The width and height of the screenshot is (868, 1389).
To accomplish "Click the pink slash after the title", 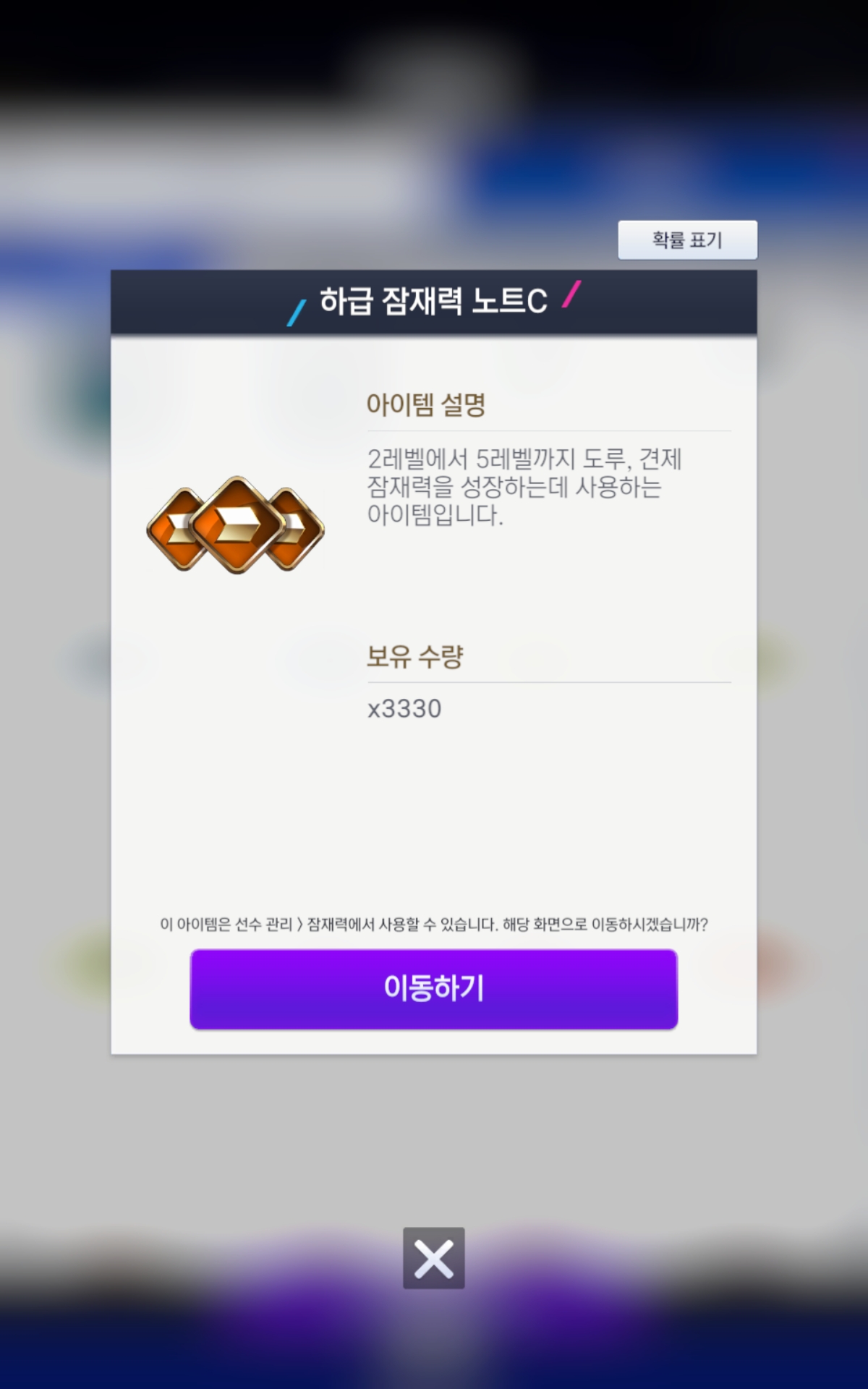I will click(571, 294).
